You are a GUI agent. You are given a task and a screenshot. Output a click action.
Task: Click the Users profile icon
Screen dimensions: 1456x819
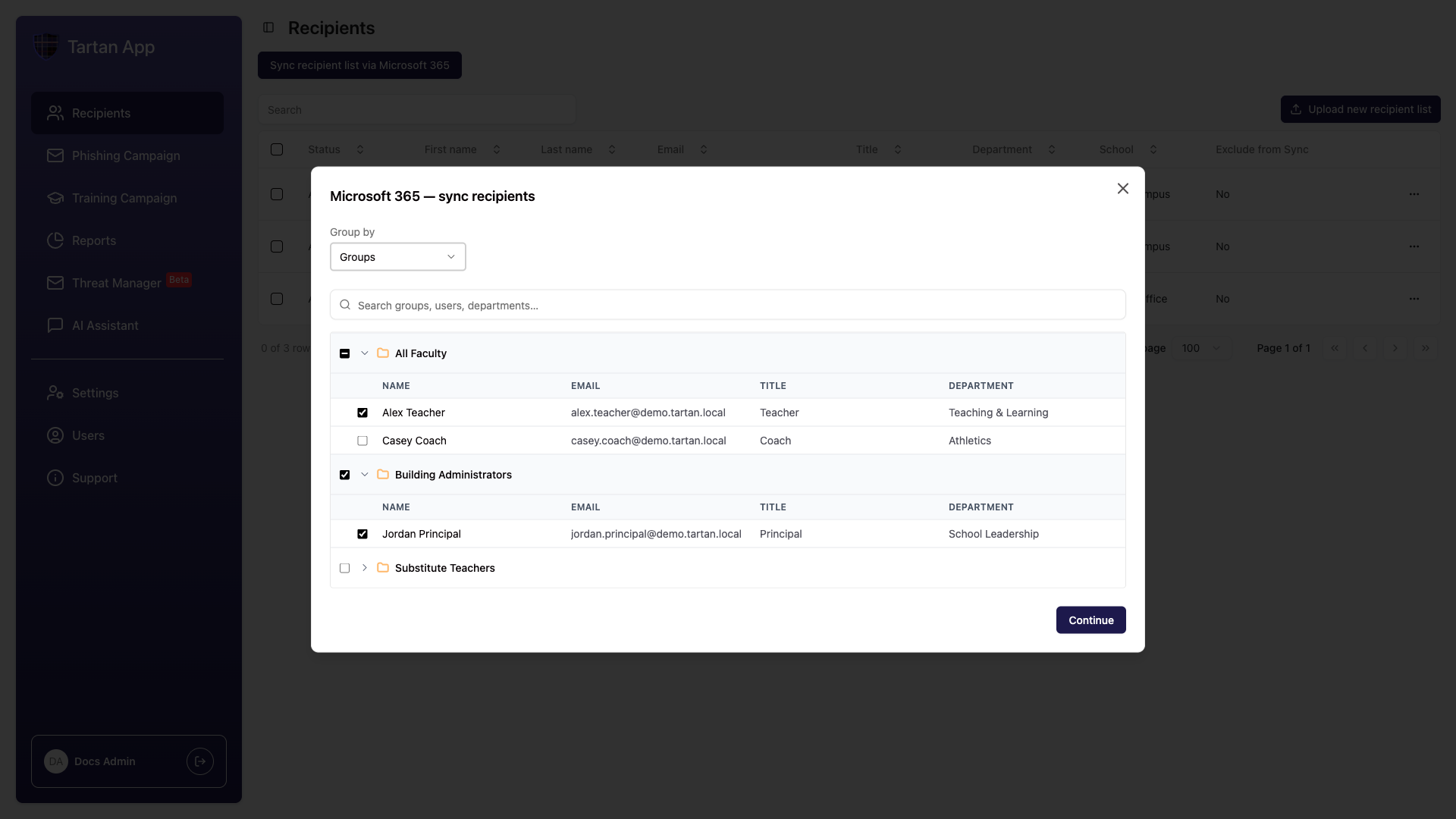coord(55,435)
